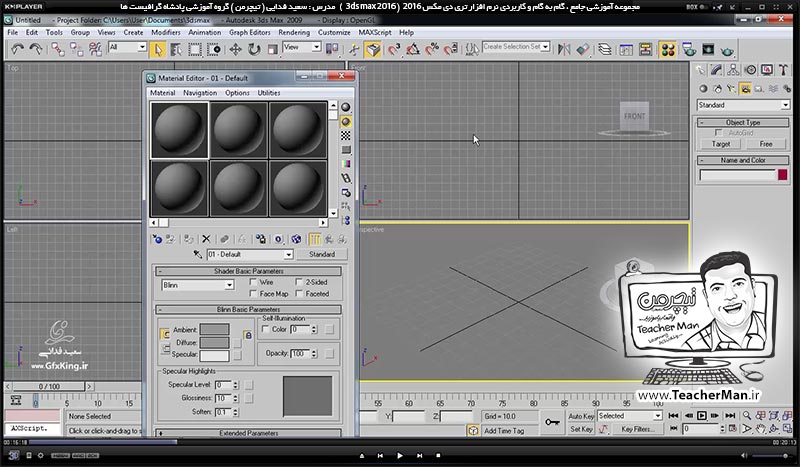Image resolution: width=800 pixels, height=467 pixels.
Task: Toggle the Angle Snap tool
Action: [x=413, y=50]
